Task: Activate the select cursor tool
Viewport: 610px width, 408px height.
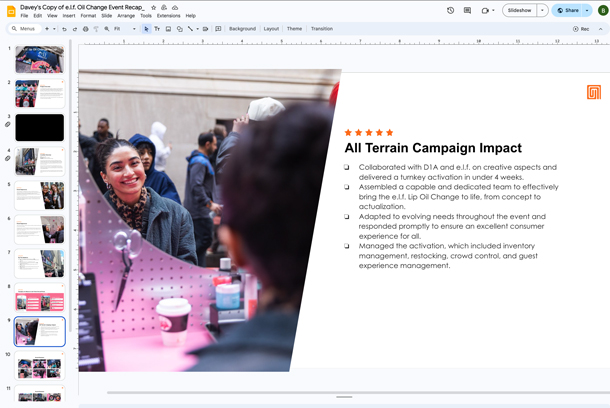Action: [146, 29]
